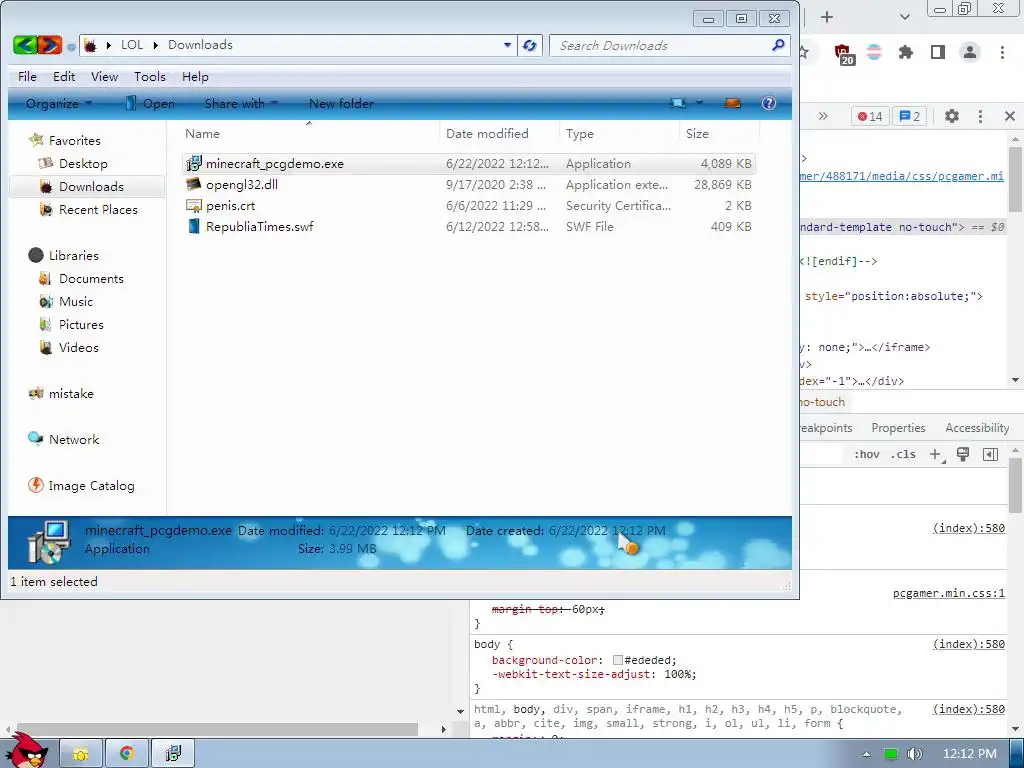Click the installer thumbnail in details pane
This screenshot has width=1024, height=768.
point(48,542)
